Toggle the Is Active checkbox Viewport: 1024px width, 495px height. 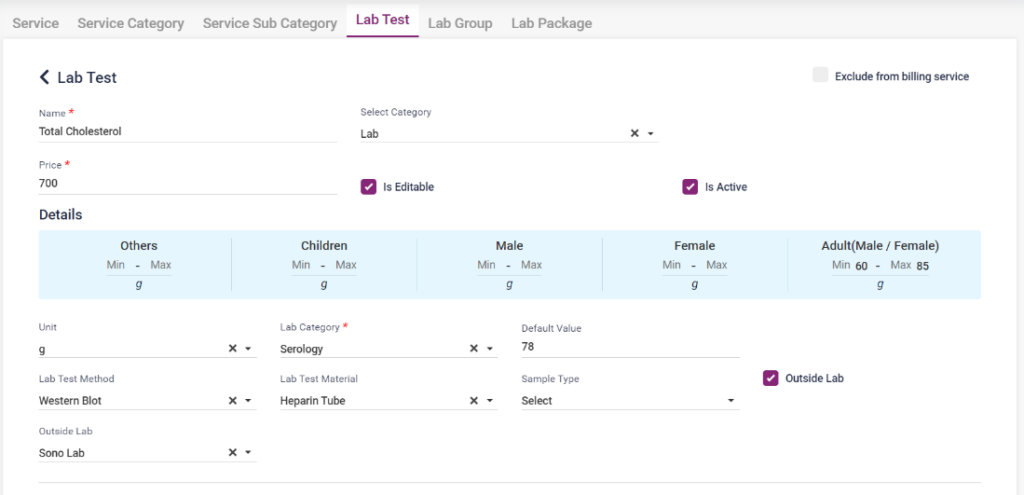point(690,187)
